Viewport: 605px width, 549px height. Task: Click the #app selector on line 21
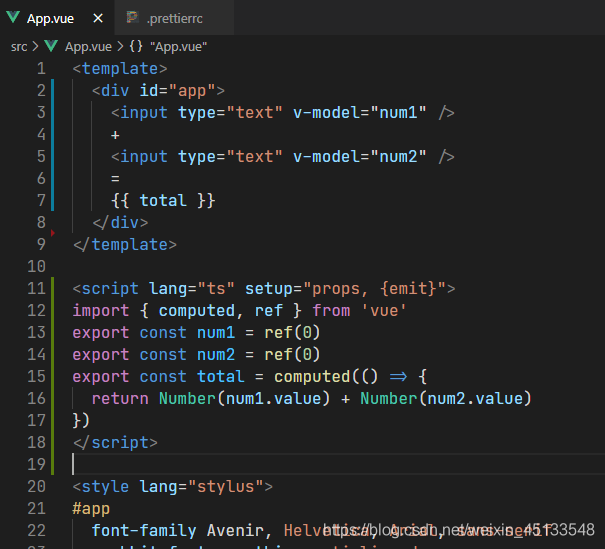[x=92, y=508]
